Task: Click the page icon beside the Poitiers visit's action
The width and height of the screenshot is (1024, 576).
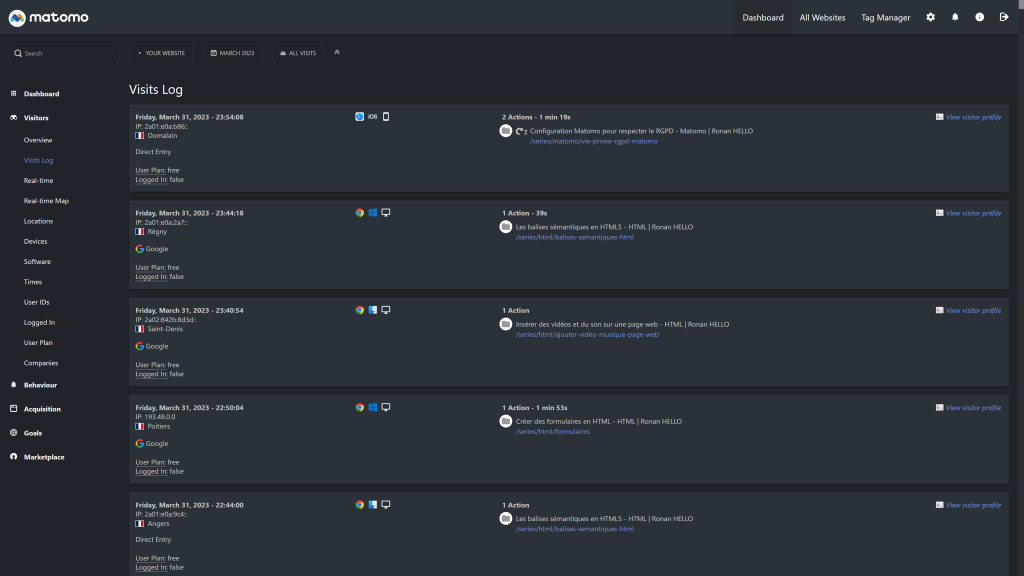Action: [506, 421]
